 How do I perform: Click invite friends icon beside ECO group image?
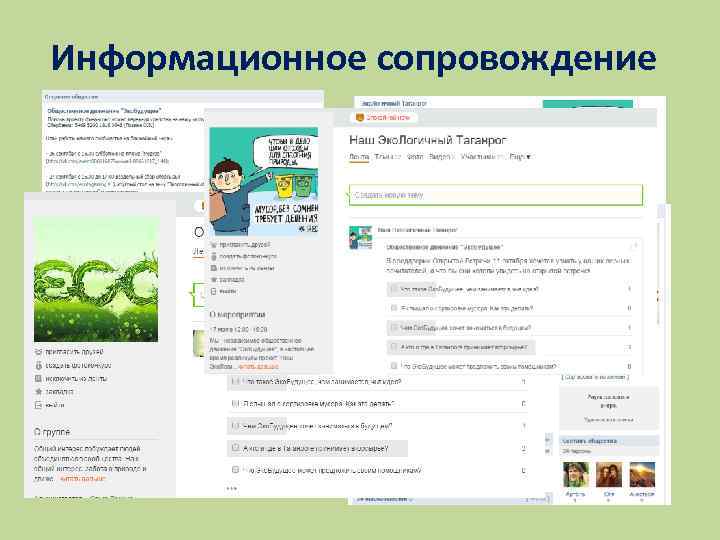pyautogui.click(x=39, y=352)
